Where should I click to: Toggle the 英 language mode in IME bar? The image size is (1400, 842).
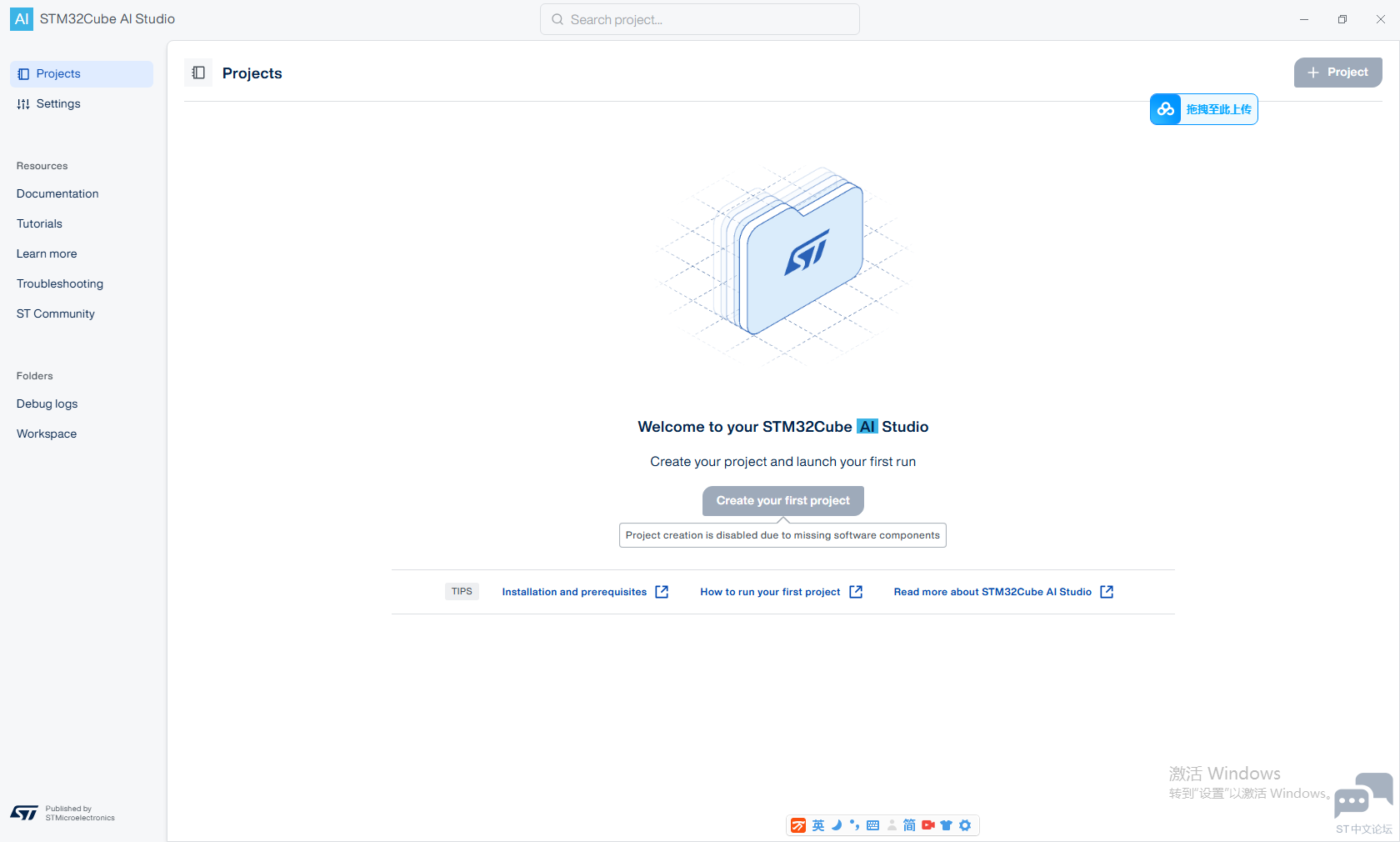coord(818,825)
